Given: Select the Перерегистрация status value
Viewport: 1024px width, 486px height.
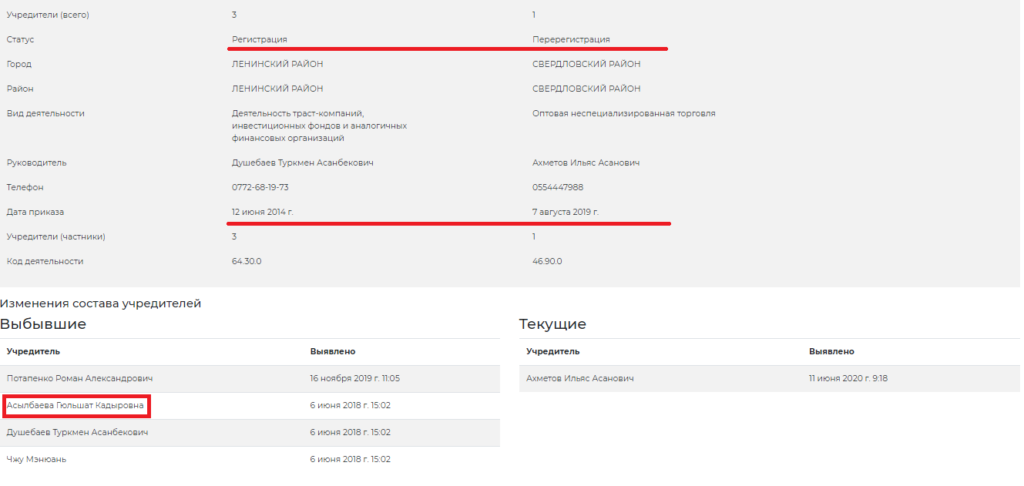Looking at the screenshot, I should point(572,39).
